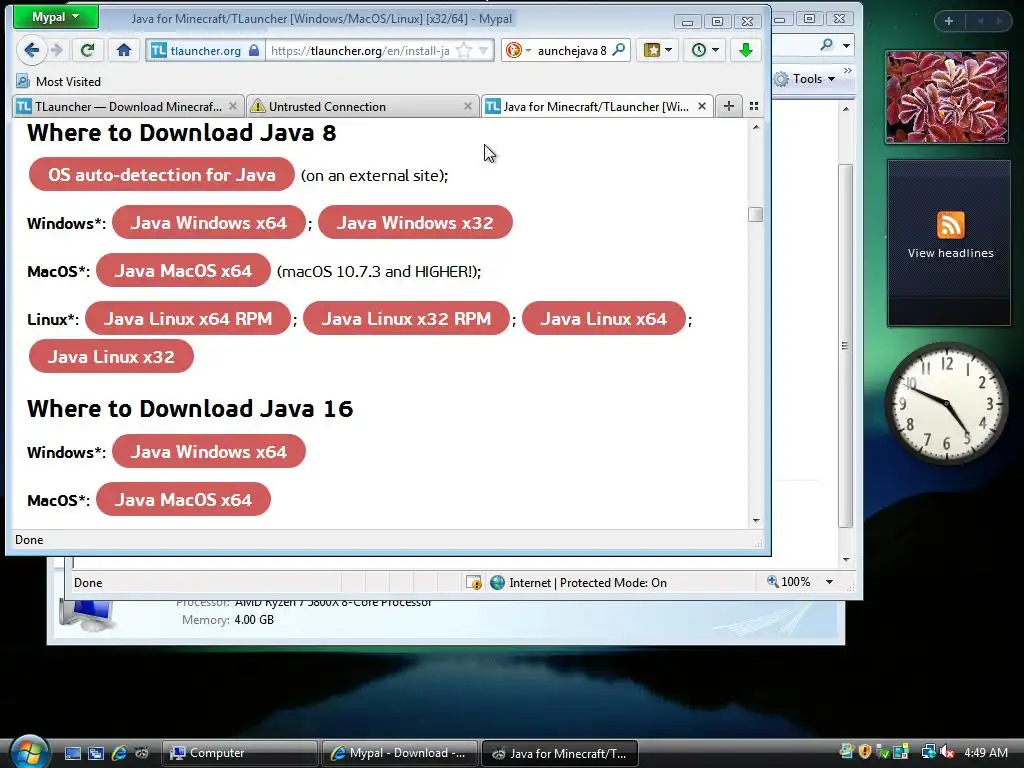Click the IE status bar privacy icon
This screenshot has height=768, width=1024.
click(x=473, y=583)
